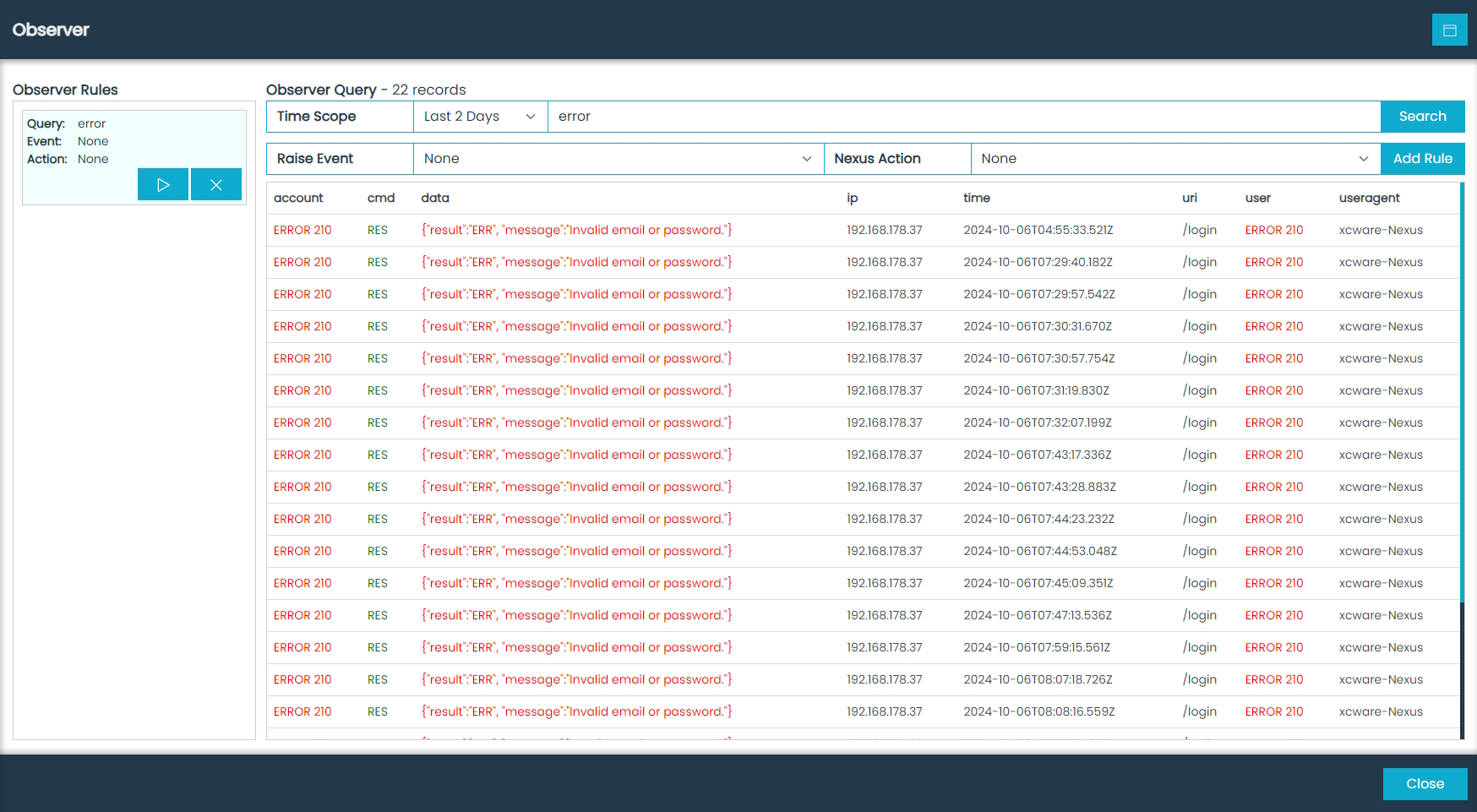
Task: Open the window panel icon in the header
Action: (1450, 30)
